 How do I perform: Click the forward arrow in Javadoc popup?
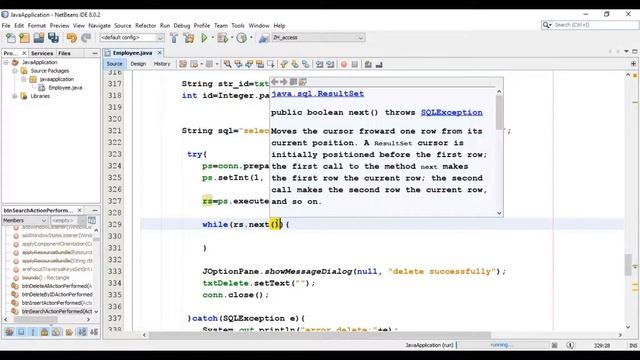(x=284, y=82)
